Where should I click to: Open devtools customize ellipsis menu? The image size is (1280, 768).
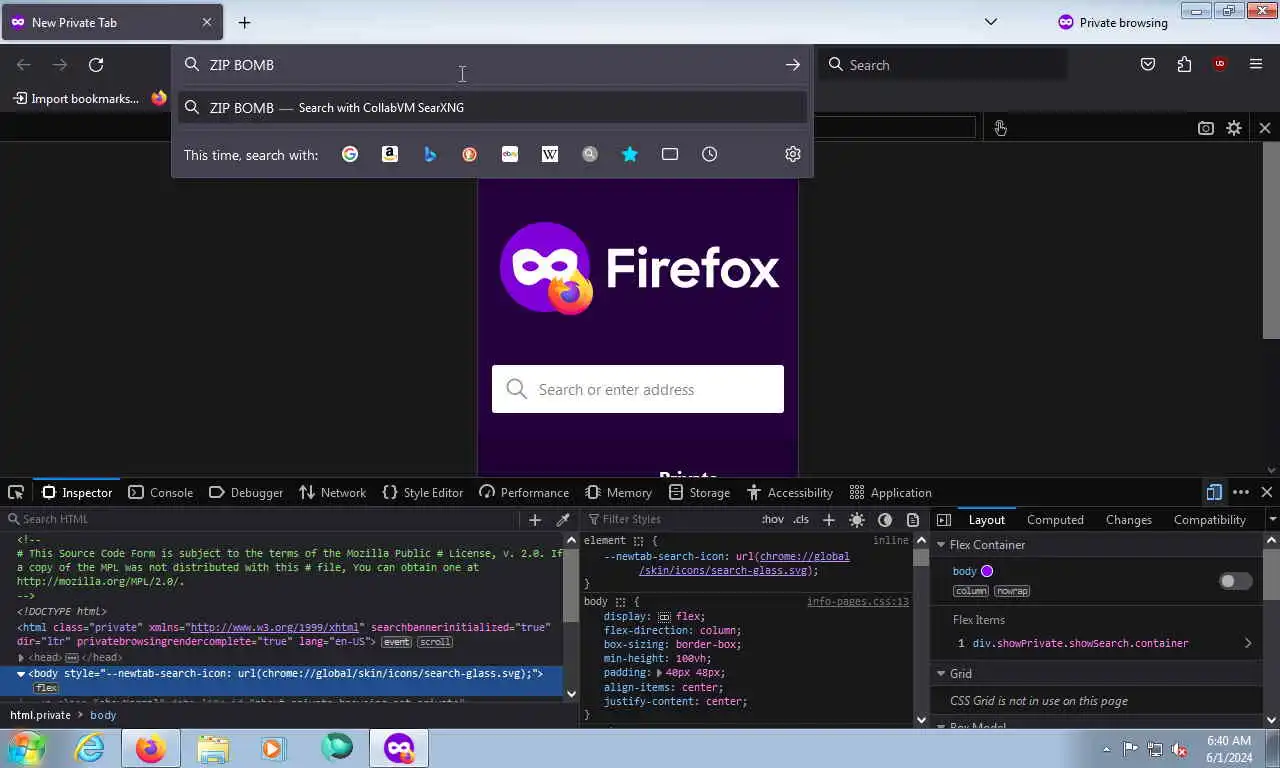pos(1241,492)
